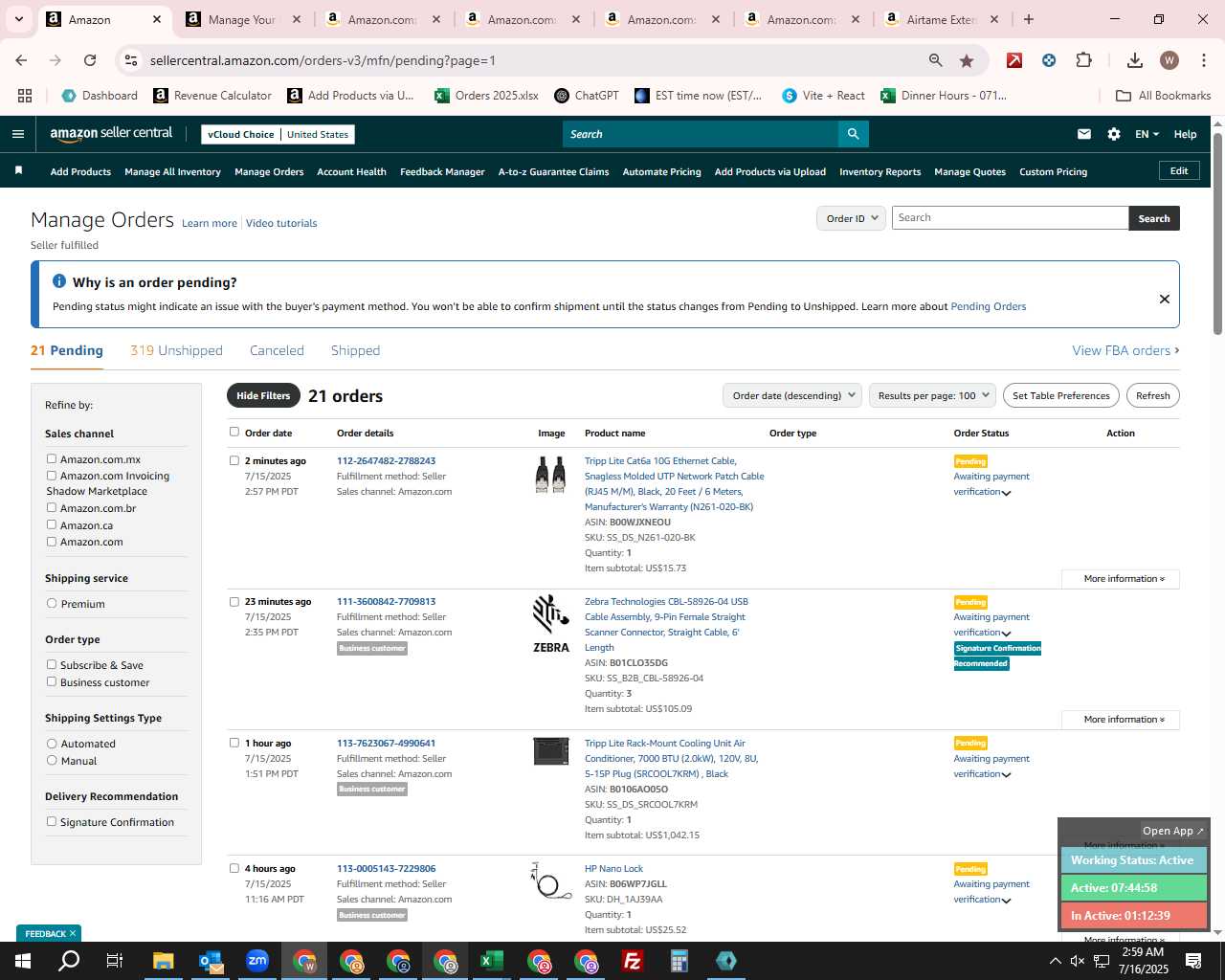Screen dimensions: 1225x980
Task: Open Chrome three-dot menu
Action: pyautogui.click(x=1203, y=60)
